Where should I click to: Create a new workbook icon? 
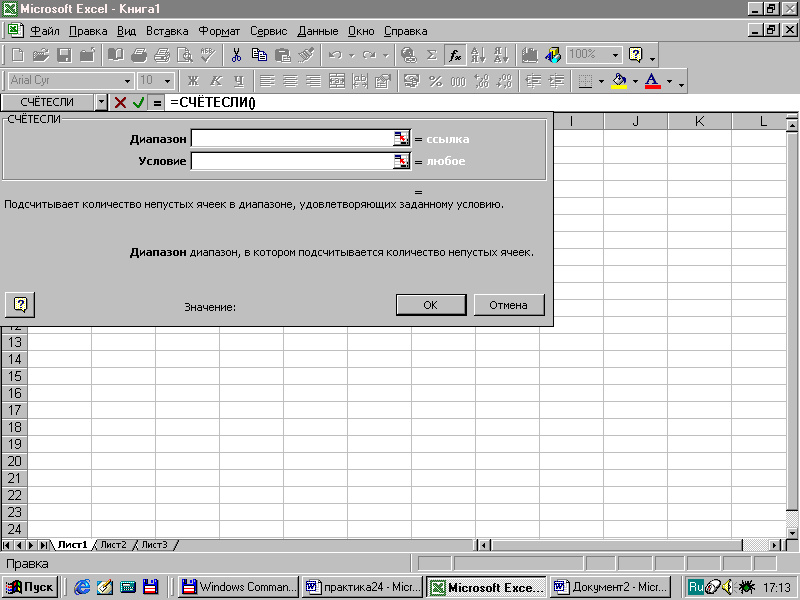[x=18, y=55]
